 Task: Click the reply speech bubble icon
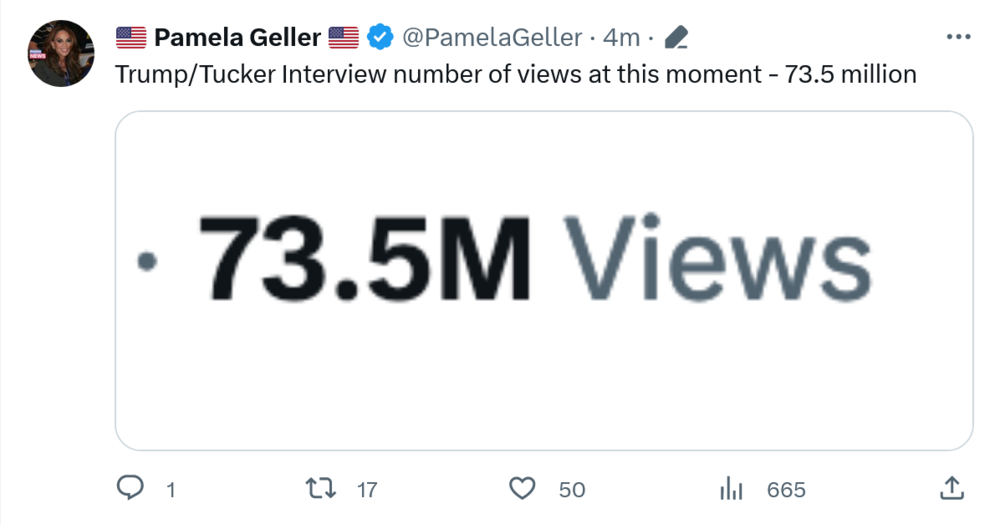[x=131, y=488]
